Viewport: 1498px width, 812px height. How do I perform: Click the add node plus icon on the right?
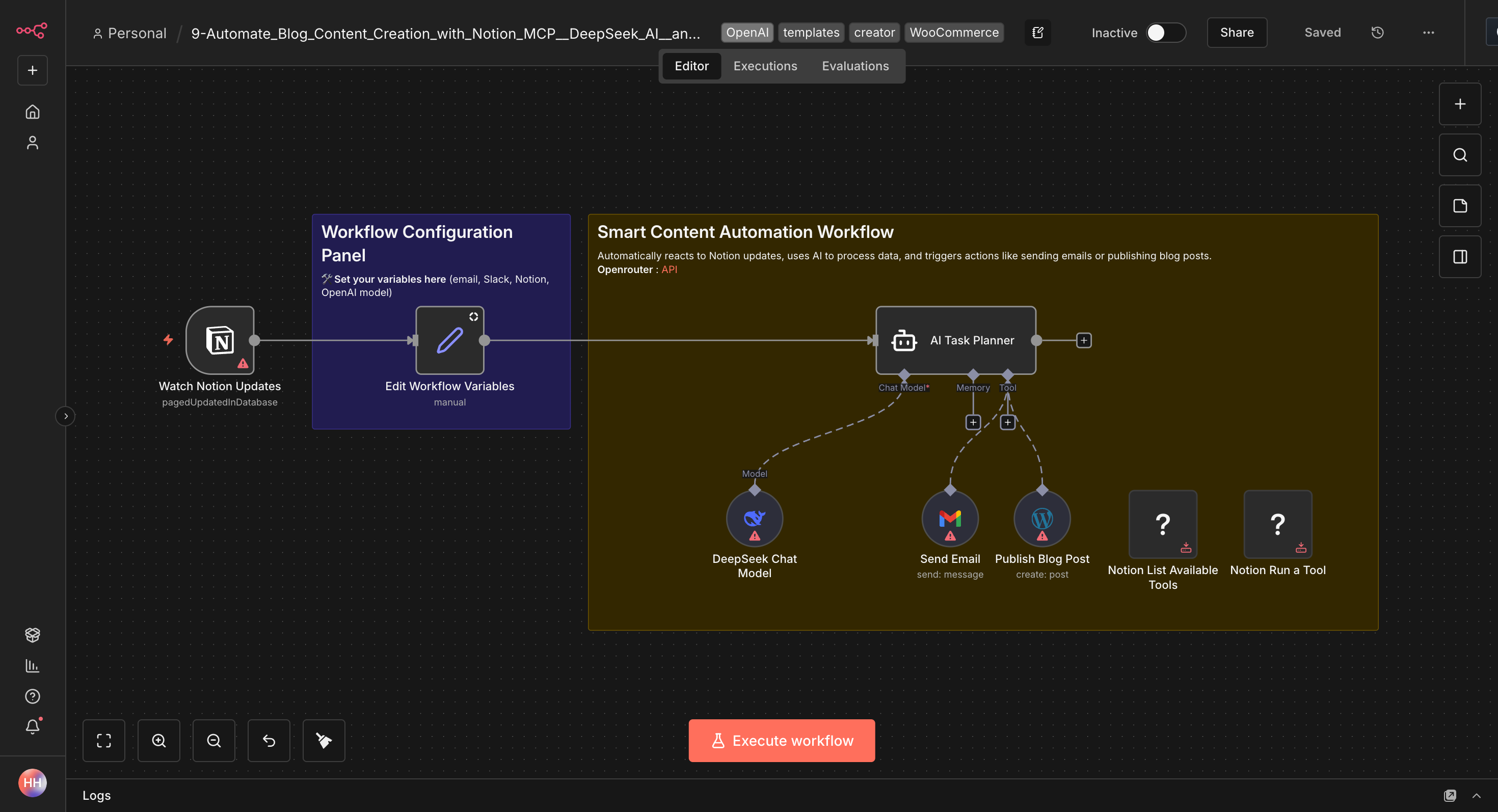click(x=1460, y=104)
